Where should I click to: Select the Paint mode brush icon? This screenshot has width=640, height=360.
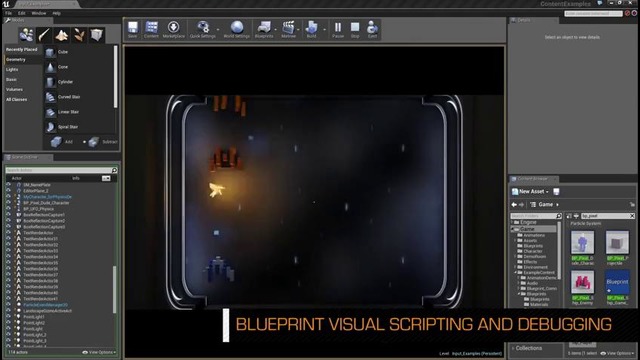click(44, 35)
